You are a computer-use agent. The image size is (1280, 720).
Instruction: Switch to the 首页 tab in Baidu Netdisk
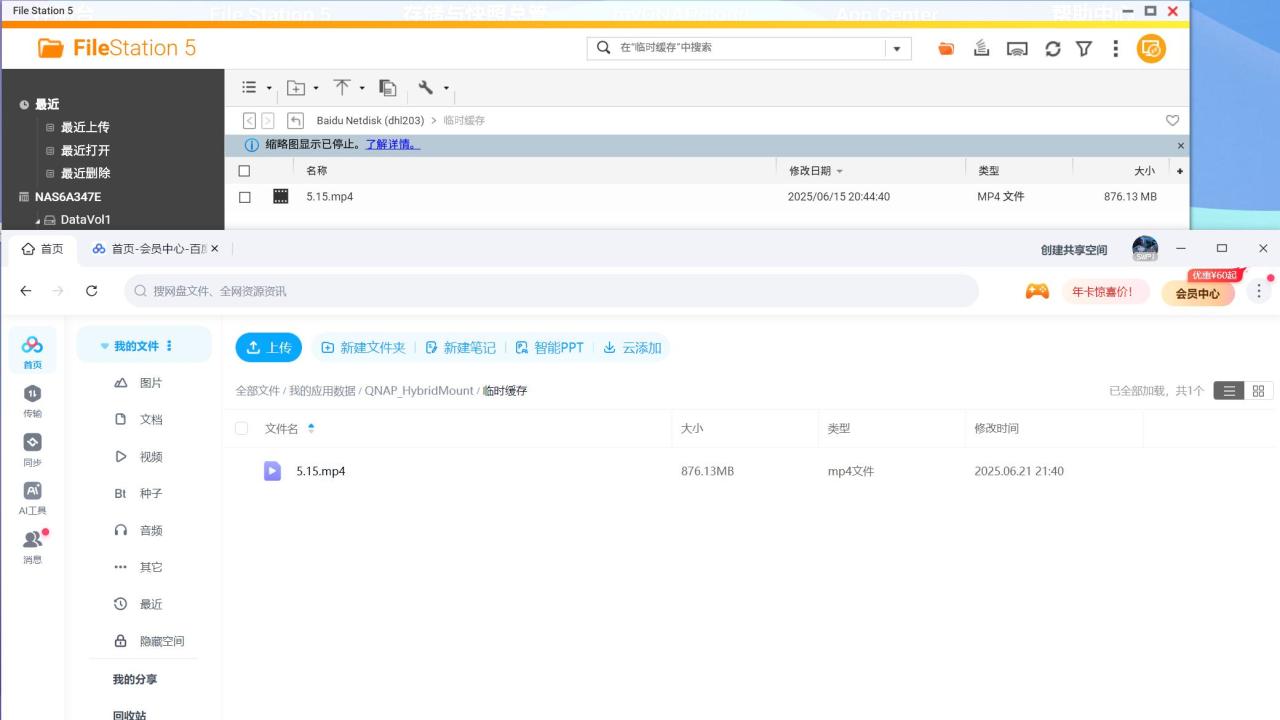(x=43, y=249)
